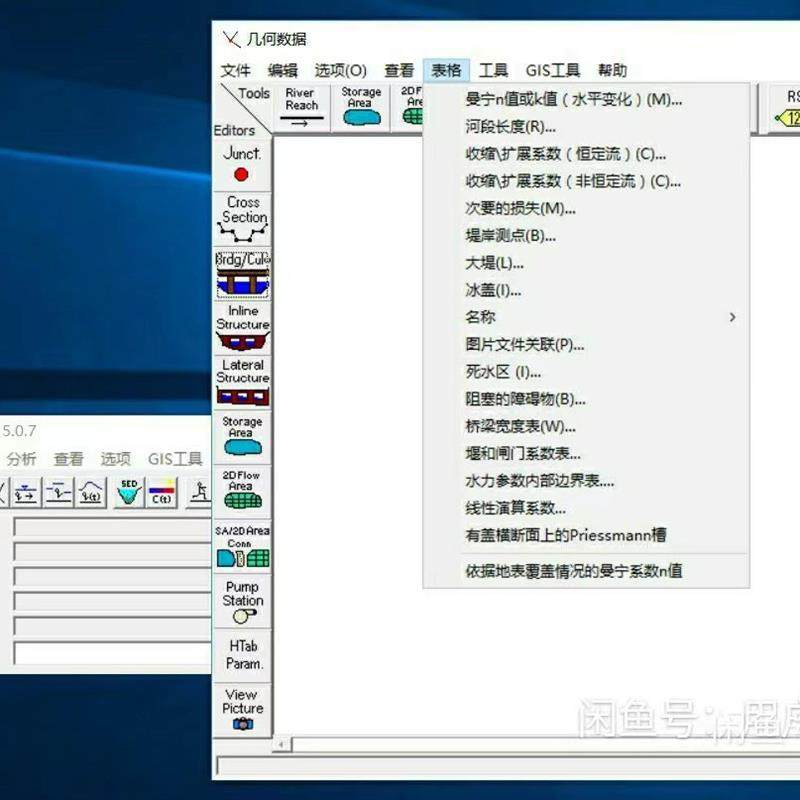The image size is (800, 800).
Task: Select Storage Area tool in Tools row
Action: coord(361,108)
